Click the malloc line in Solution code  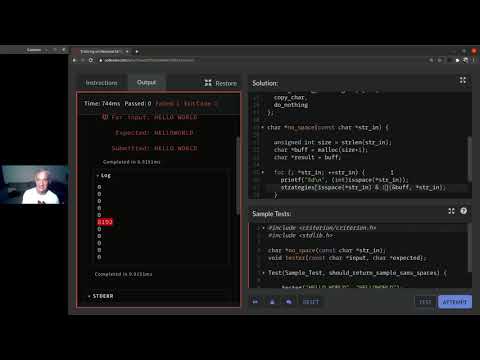[x=321, y=150]
